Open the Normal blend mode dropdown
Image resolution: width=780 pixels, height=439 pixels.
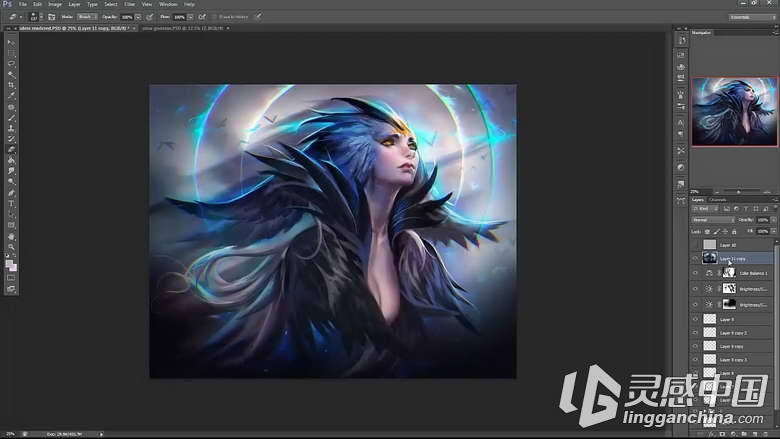[x=713, y=220]
